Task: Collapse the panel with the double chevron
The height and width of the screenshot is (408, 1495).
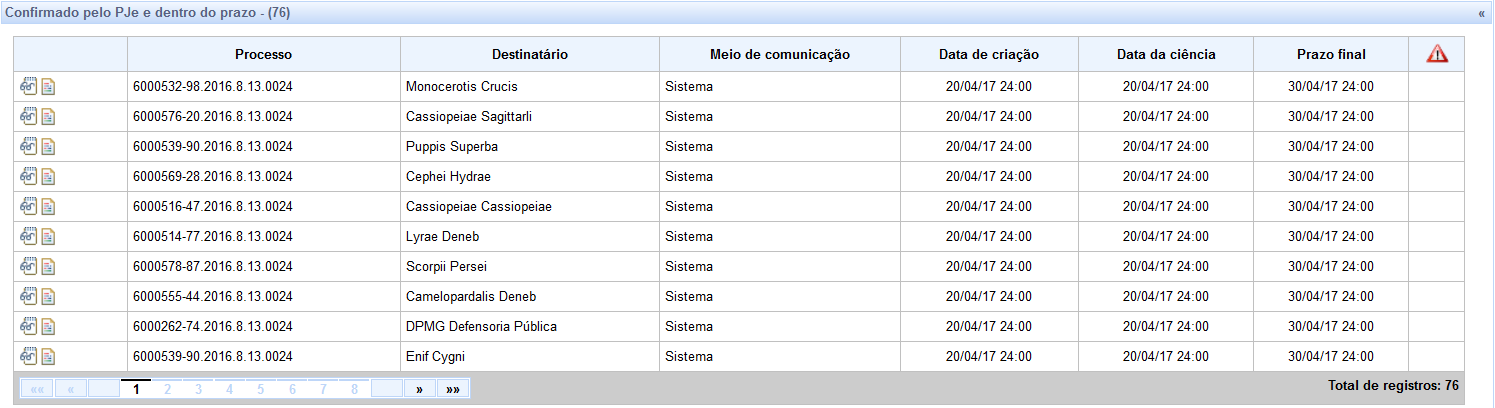Action: tap(1481, 14)
